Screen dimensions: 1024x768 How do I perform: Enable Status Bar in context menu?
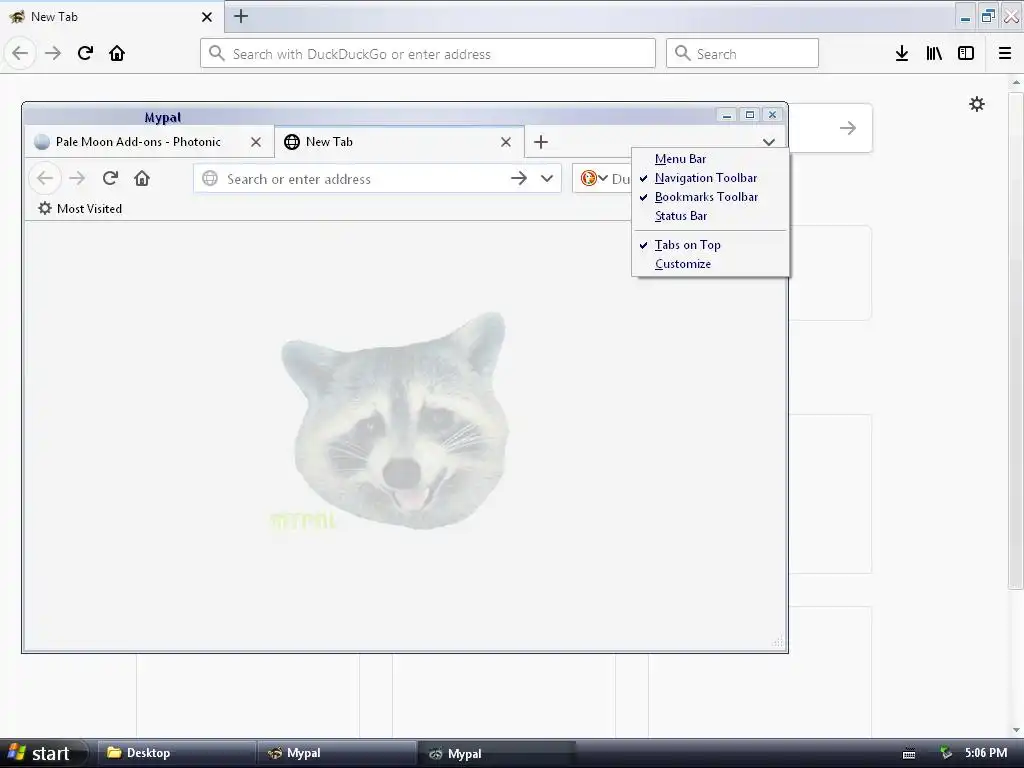[x=711, y=216]
